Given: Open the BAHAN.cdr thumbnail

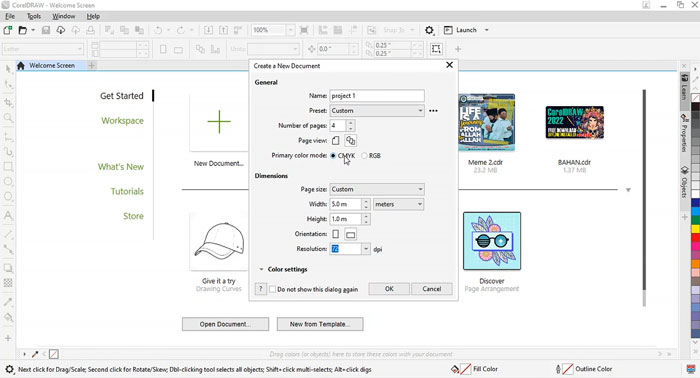Looking at the screenshot, I should coord(575,122).
